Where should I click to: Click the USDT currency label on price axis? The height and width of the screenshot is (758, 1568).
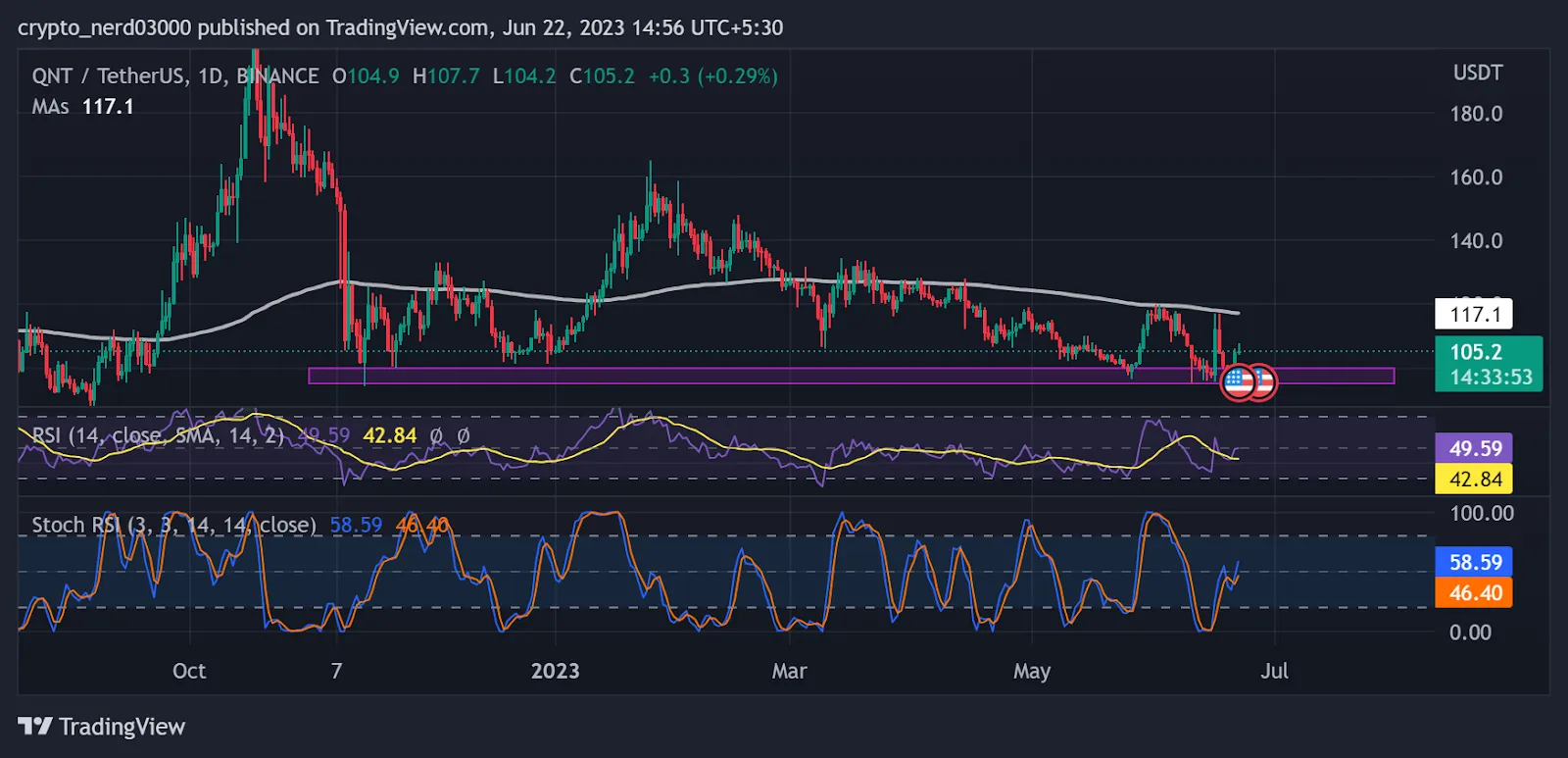coord(1478,73)
